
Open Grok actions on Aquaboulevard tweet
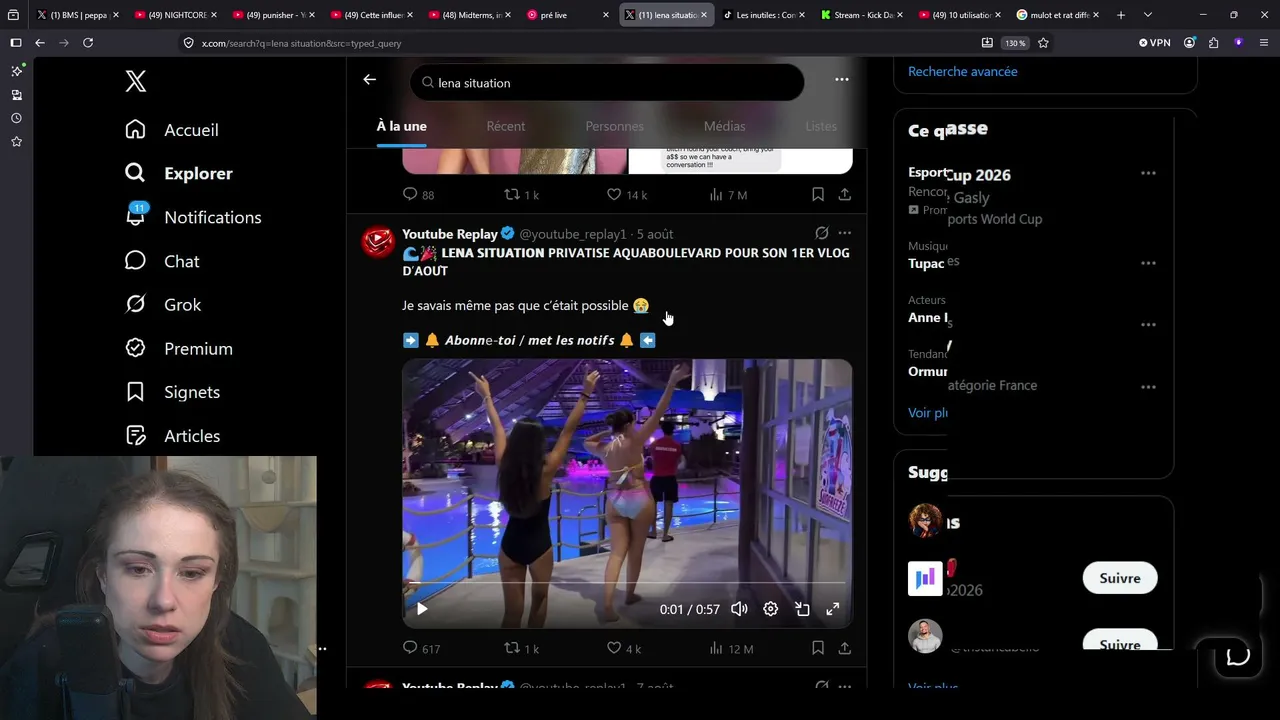(x=822, y=233)
